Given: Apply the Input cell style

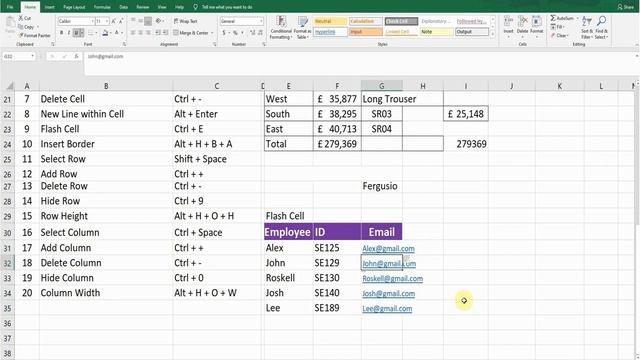Looking at the screenshot, I should [366, 32].
